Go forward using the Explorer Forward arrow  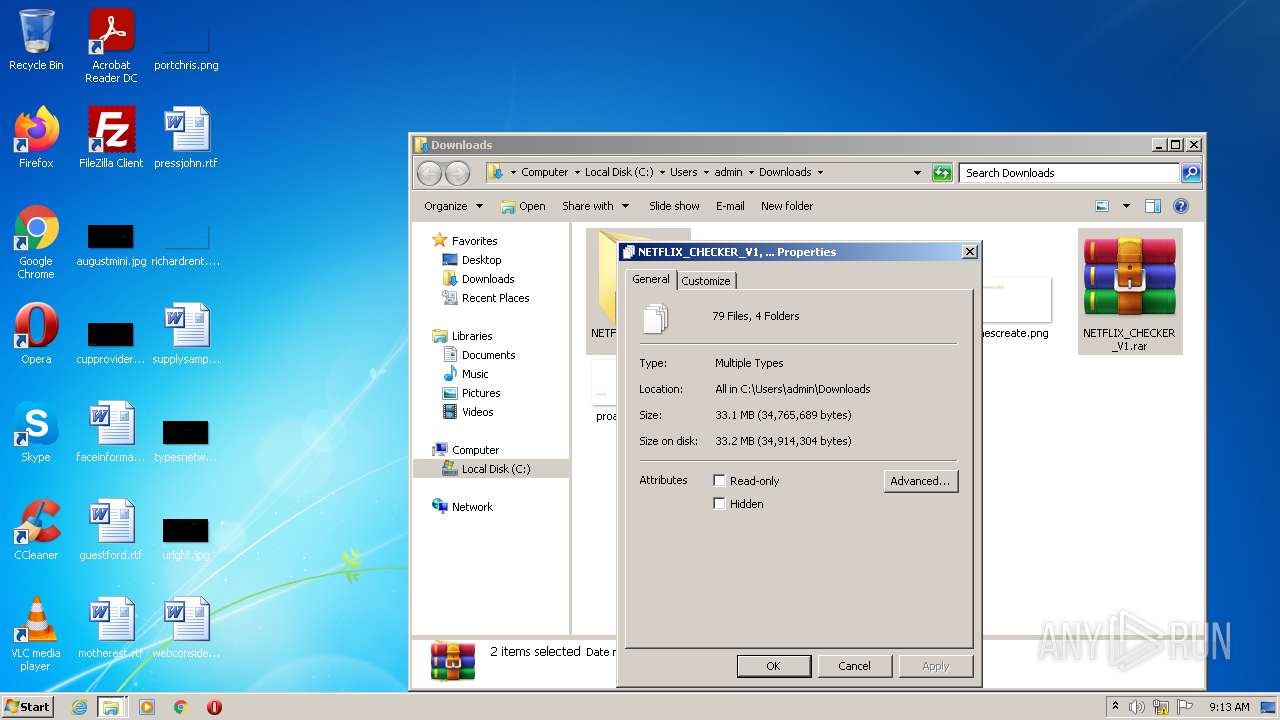pos(457,173)
